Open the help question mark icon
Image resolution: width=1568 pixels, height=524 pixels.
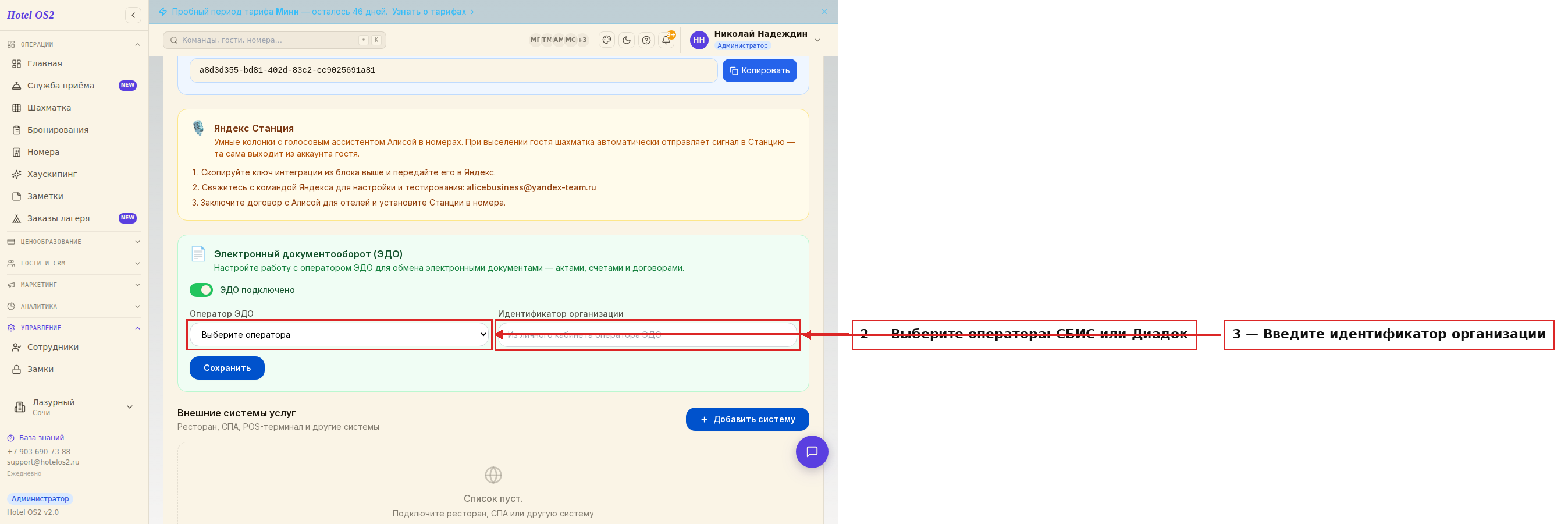point(646,40)
